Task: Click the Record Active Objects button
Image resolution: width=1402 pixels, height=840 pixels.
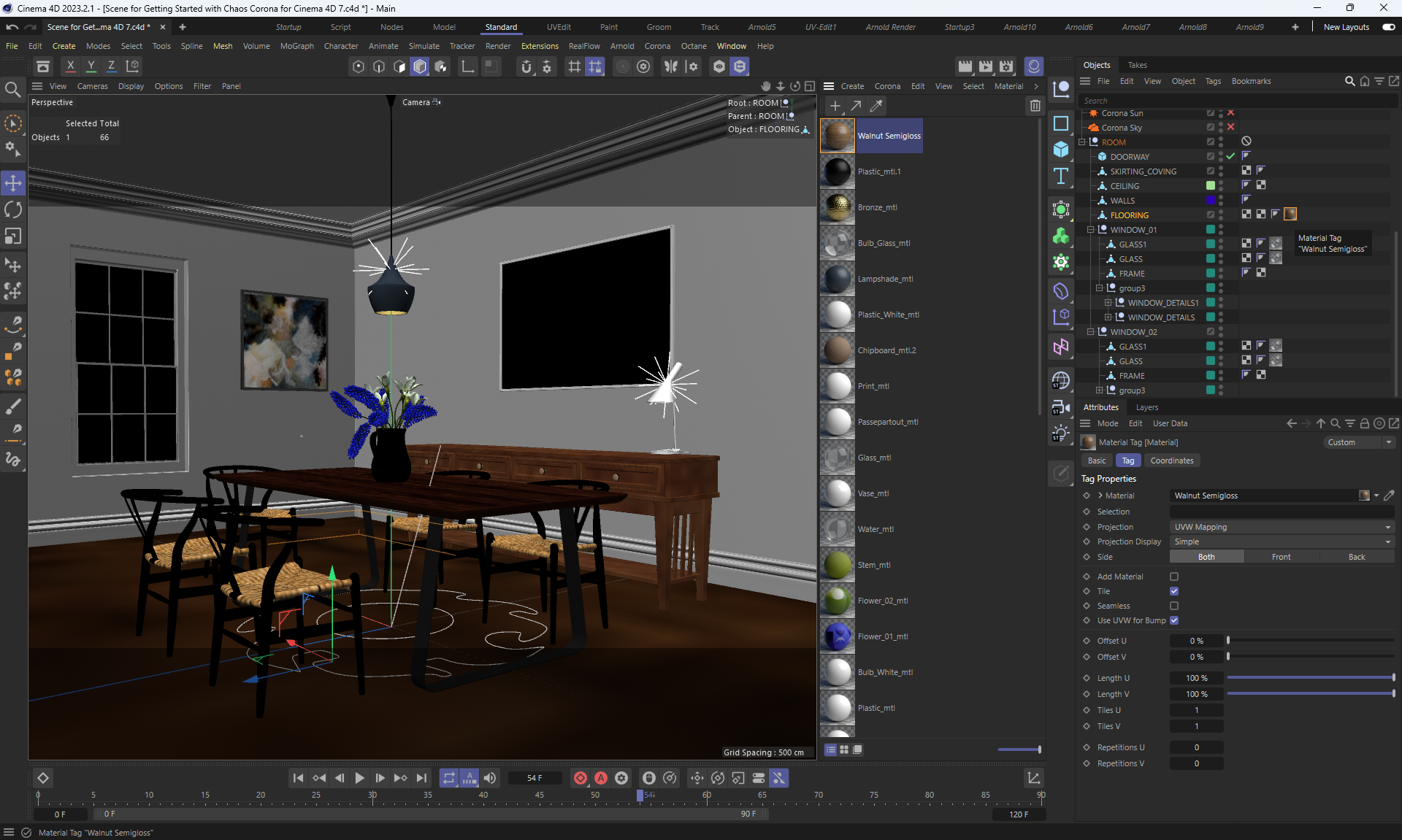Action: tap(580, 778)
